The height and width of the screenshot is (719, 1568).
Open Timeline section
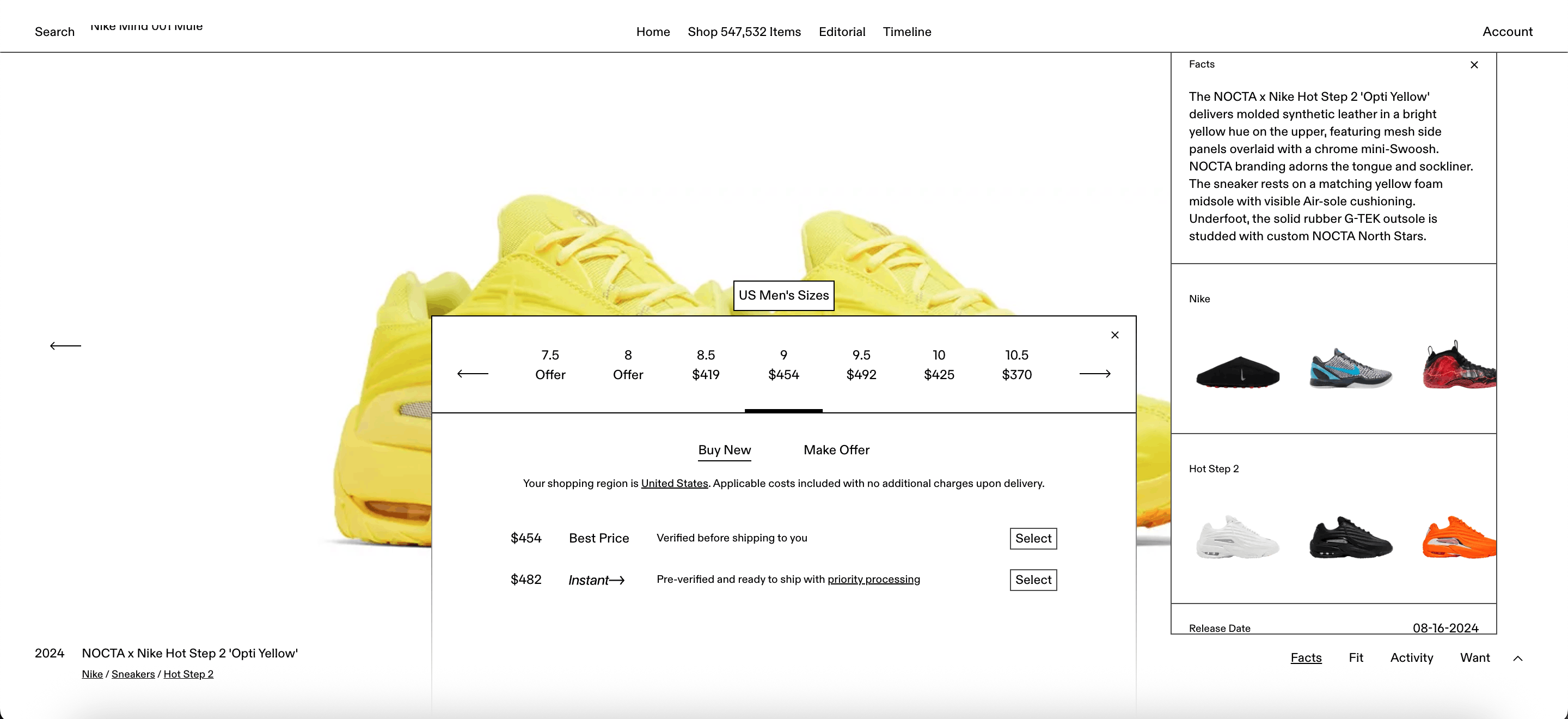[907, 32]
